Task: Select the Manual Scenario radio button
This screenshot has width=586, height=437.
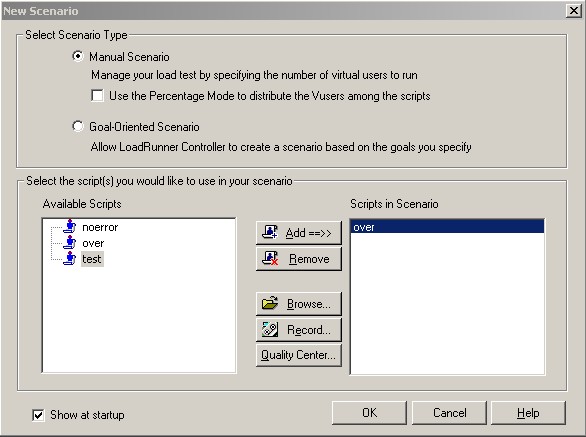Action: click(78, 56)
